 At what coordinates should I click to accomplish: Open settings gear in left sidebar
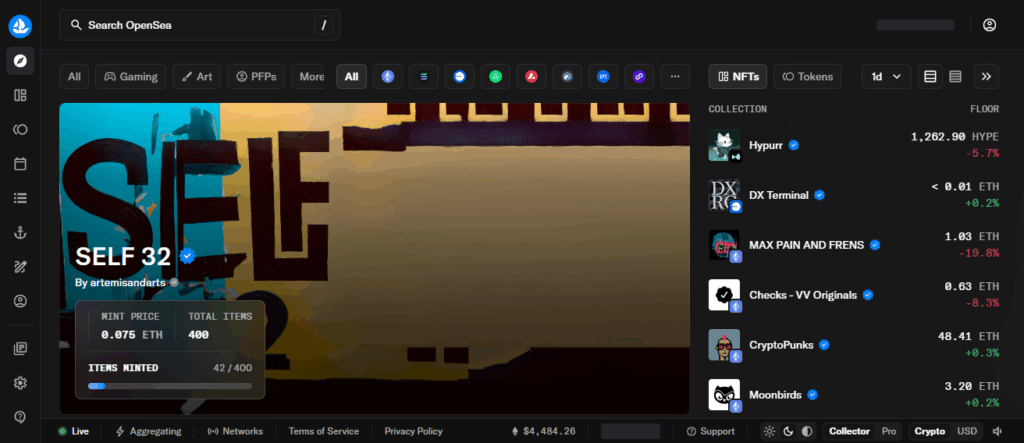click(21, 382)
